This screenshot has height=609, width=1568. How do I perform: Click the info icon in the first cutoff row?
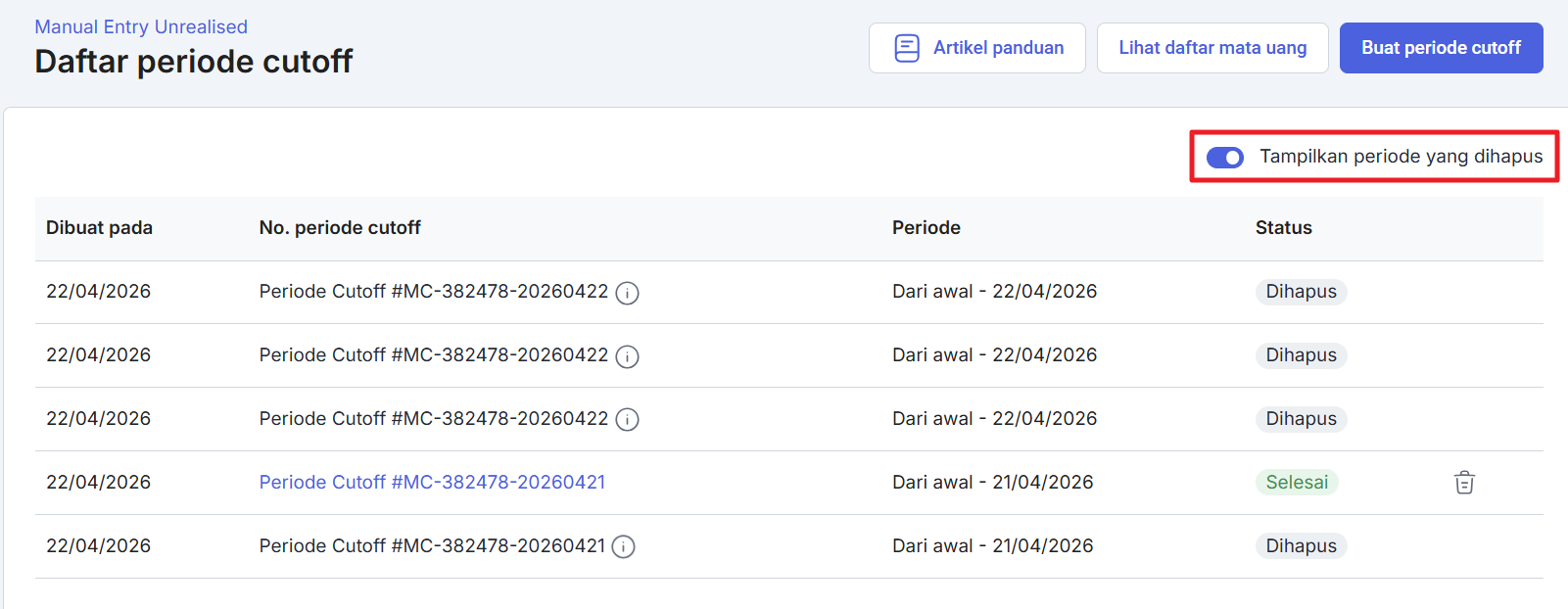[x=627, y=293]
